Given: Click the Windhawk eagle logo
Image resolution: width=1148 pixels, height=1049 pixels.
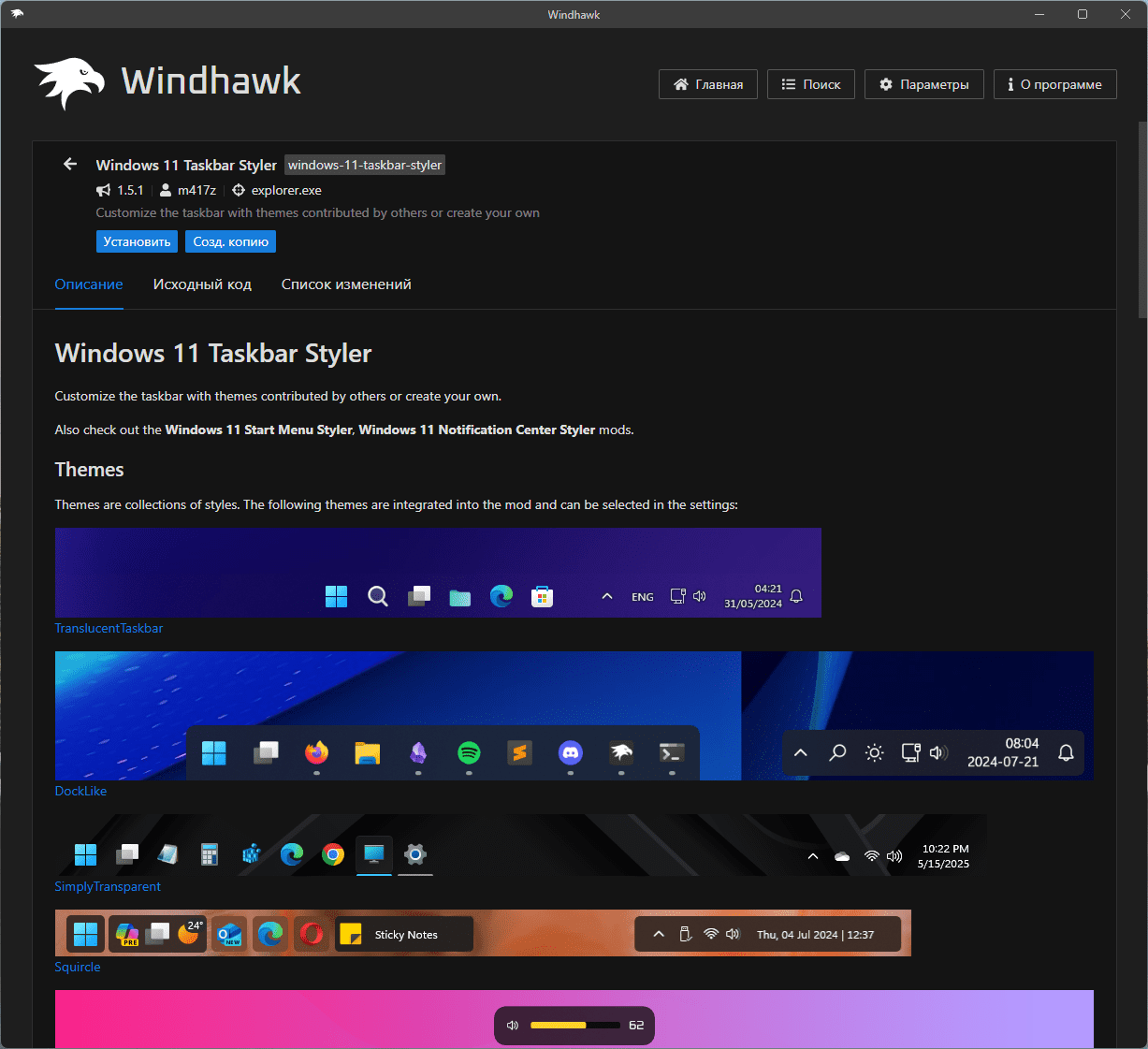Looking at the screenshot, I should (67, 82).
